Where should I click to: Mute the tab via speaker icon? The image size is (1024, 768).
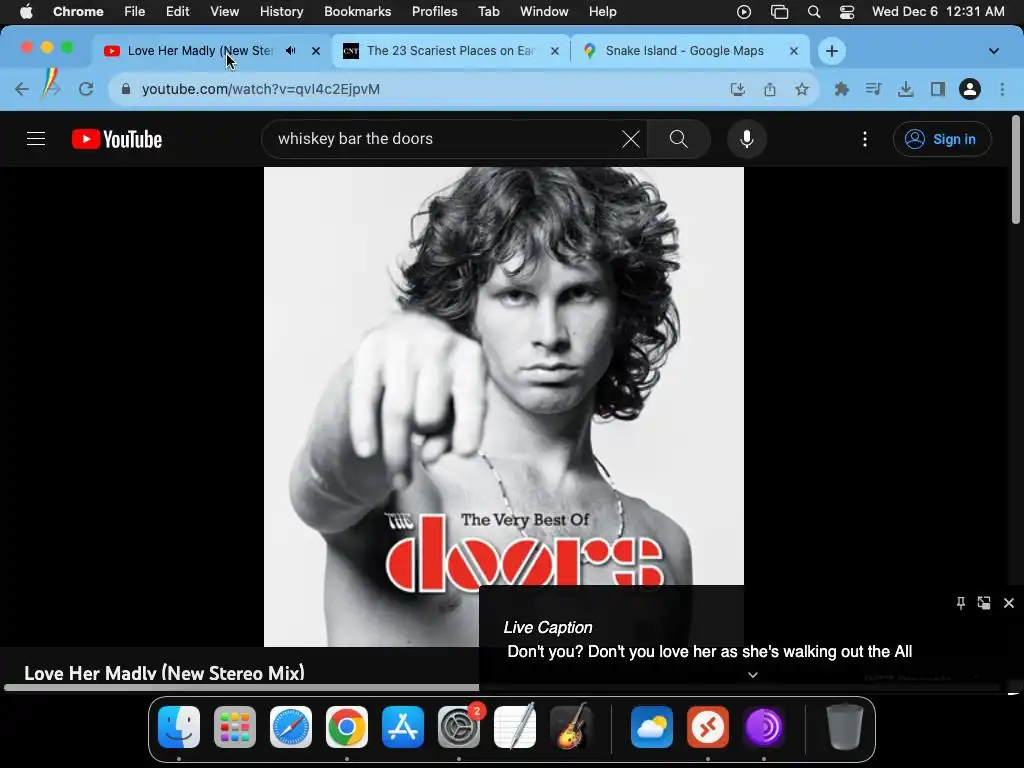(291, 51)
